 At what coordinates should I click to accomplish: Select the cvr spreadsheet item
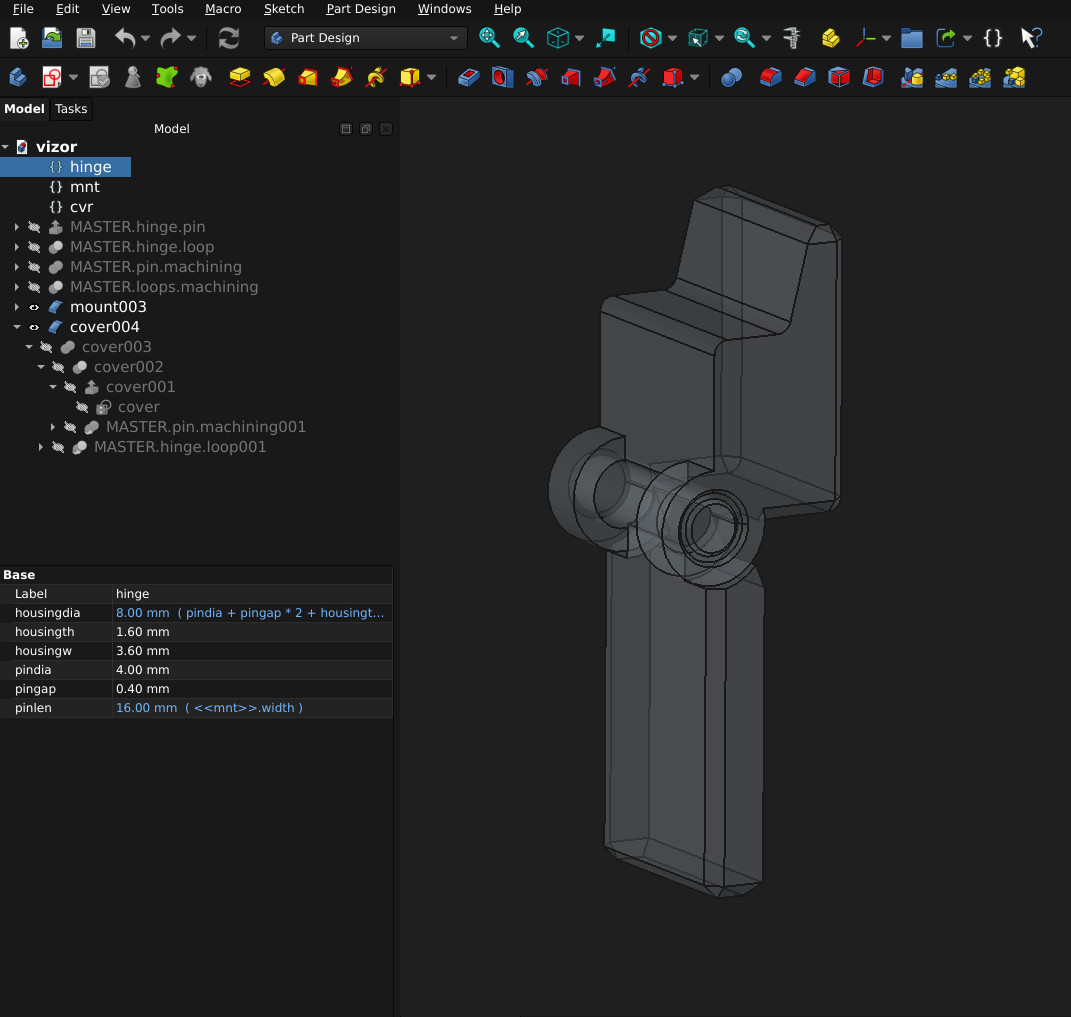pyautogui.click(x=81, y=207)
